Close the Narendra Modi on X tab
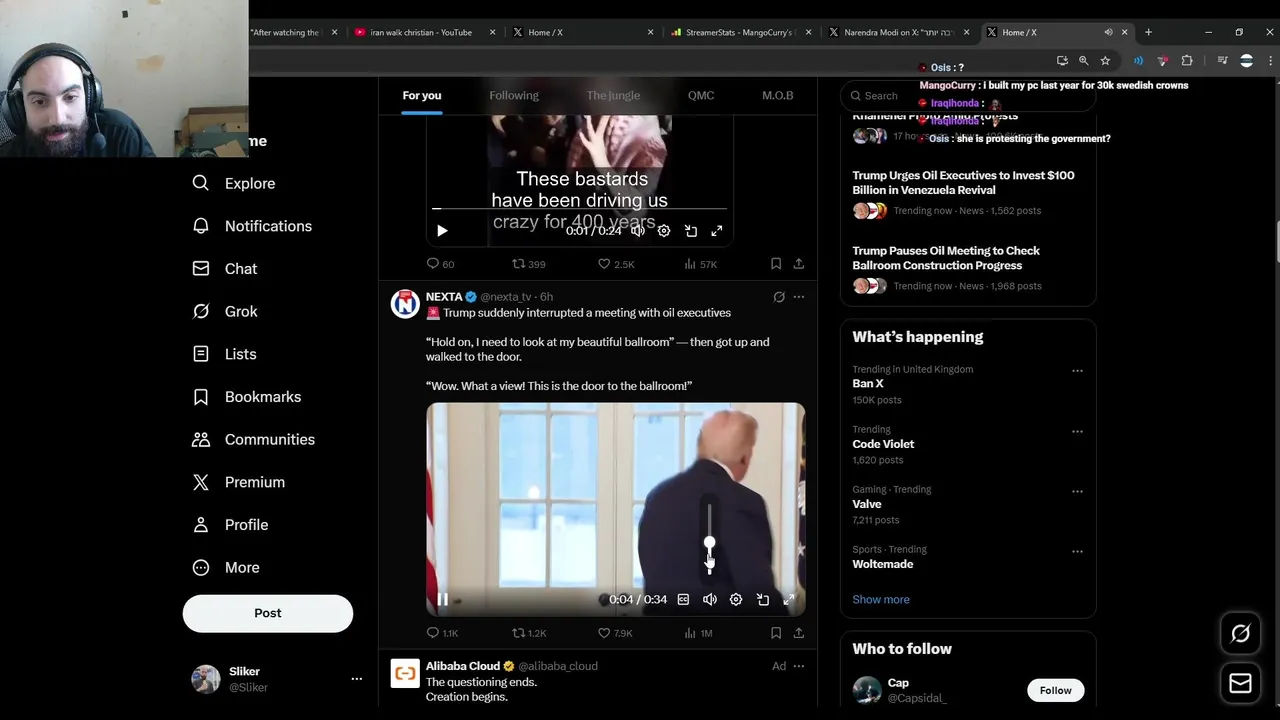1280x720 pixels. 966,32
